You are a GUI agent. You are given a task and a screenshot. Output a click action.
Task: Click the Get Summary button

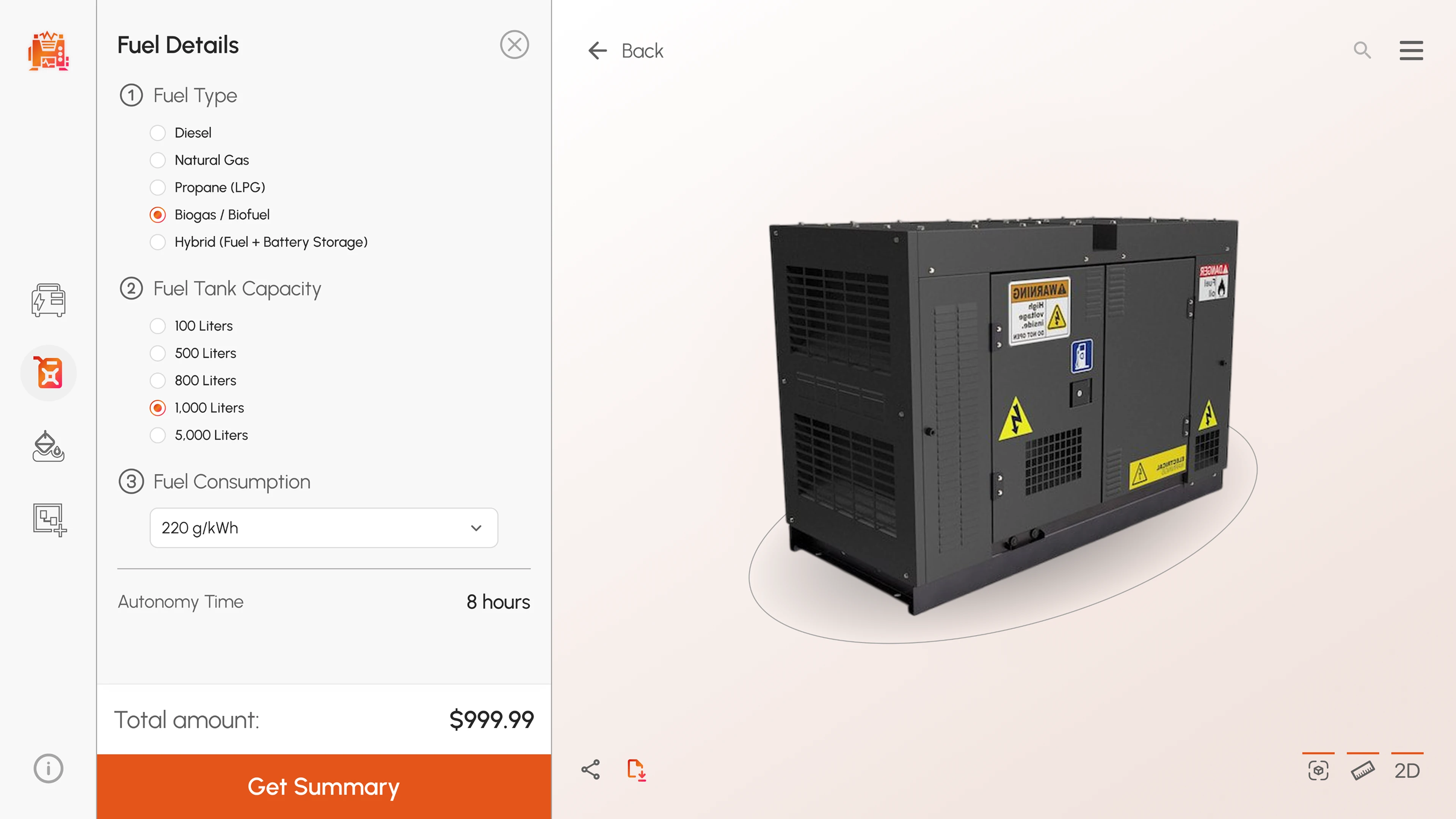click(324, 786)
